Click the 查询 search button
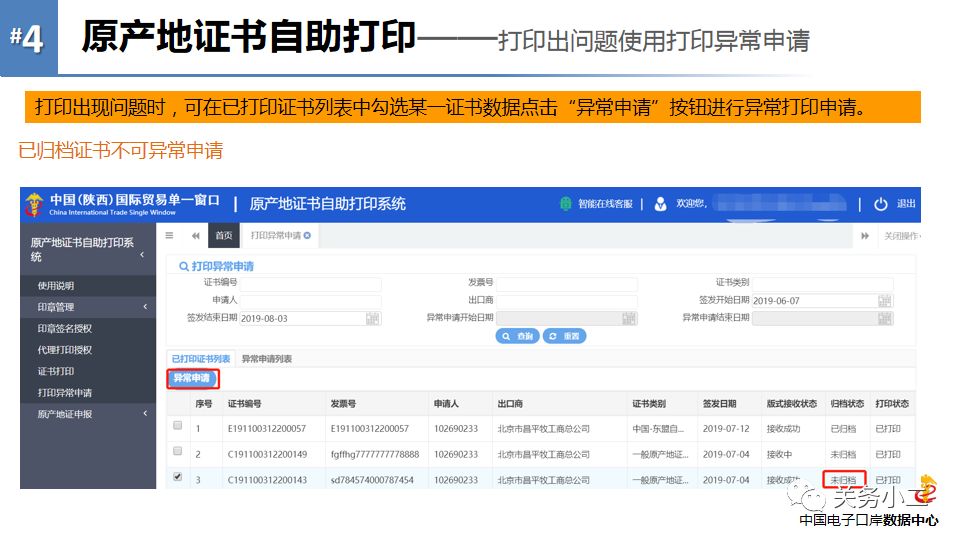 pos(517,336)
